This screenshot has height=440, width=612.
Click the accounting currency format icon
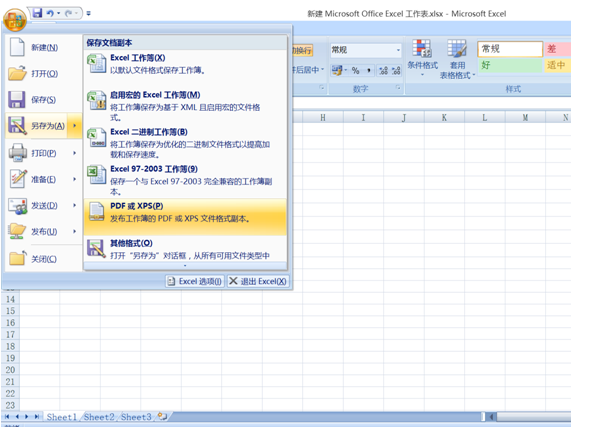click(x=339, y=71)
